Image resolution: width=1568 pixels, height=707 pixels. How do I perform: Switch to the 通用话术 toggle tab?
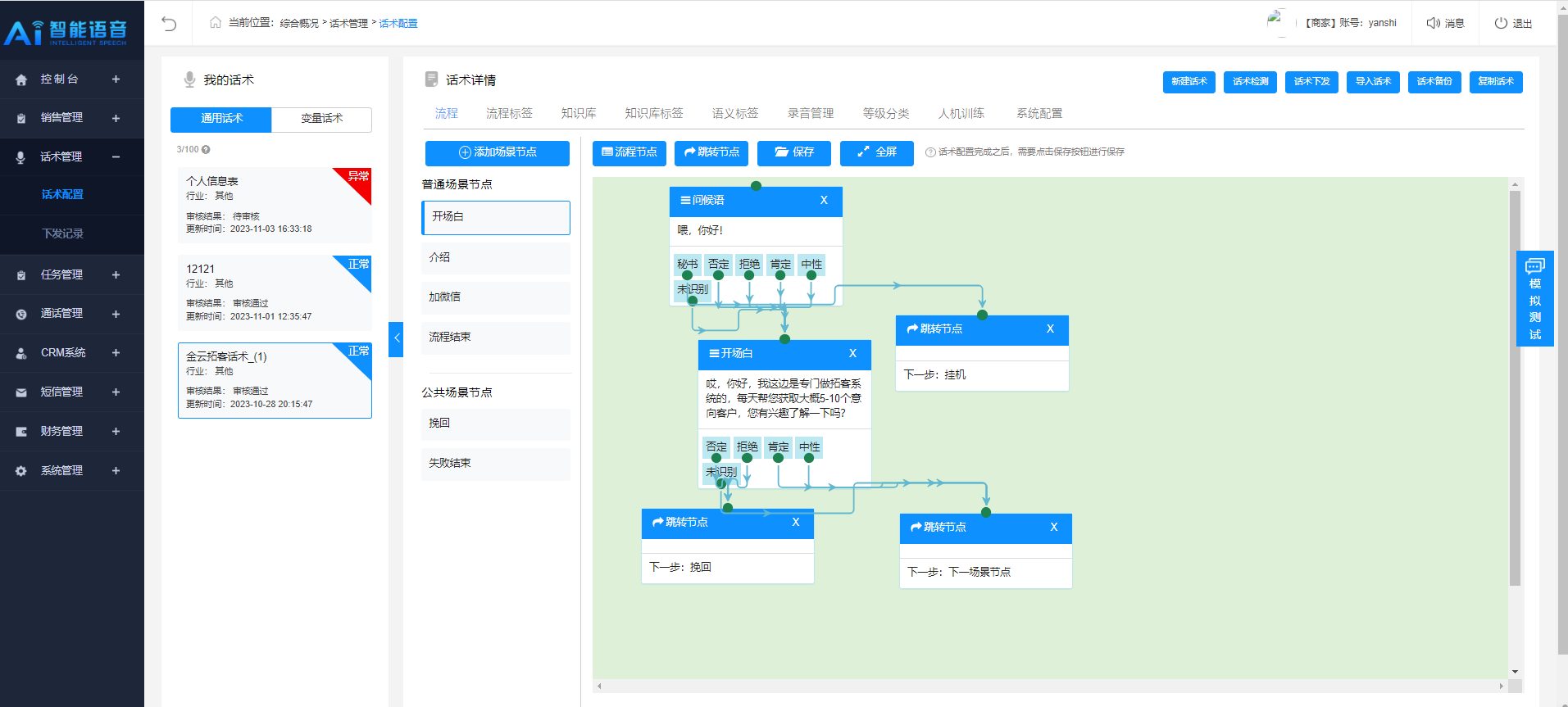tap(221, 119)
